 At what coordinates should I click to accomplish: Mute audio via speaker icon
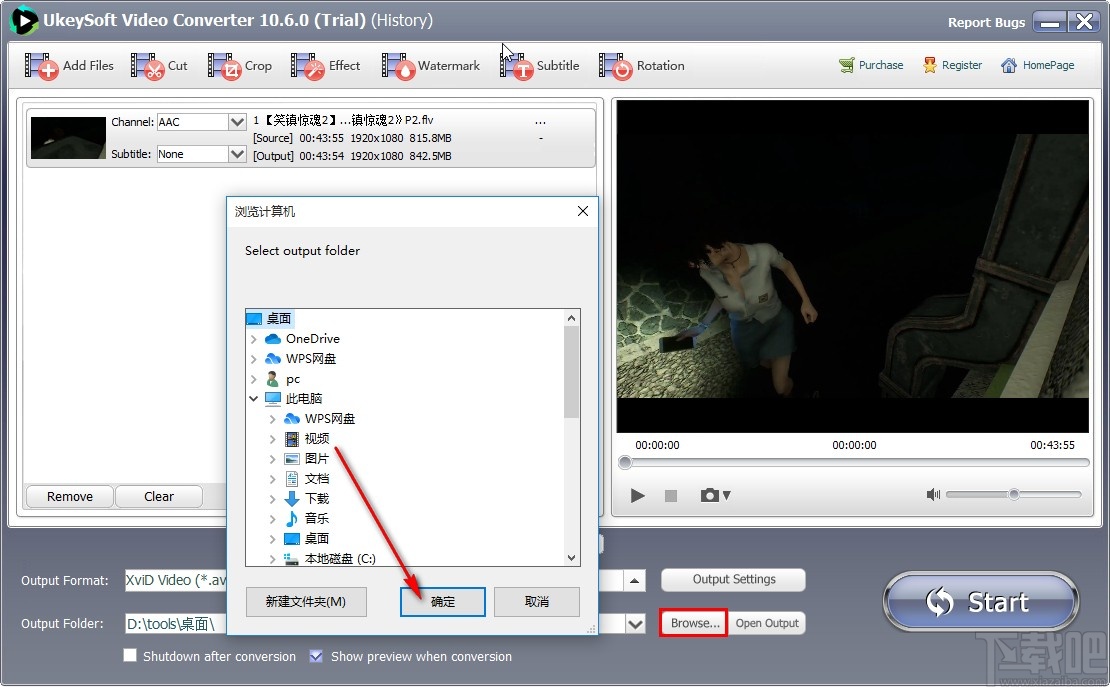coord(933,494)
